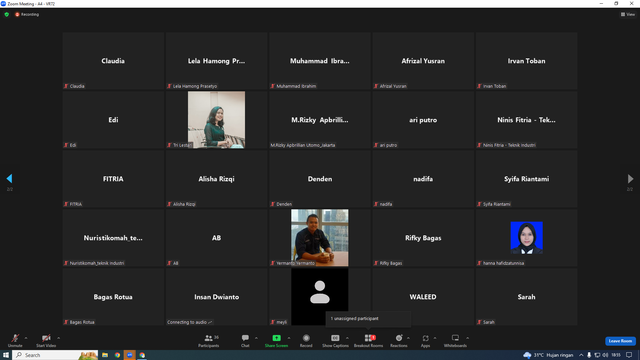The image size is (640, 360).
Task: Click the Leave Room button
Action: [620, 341]
